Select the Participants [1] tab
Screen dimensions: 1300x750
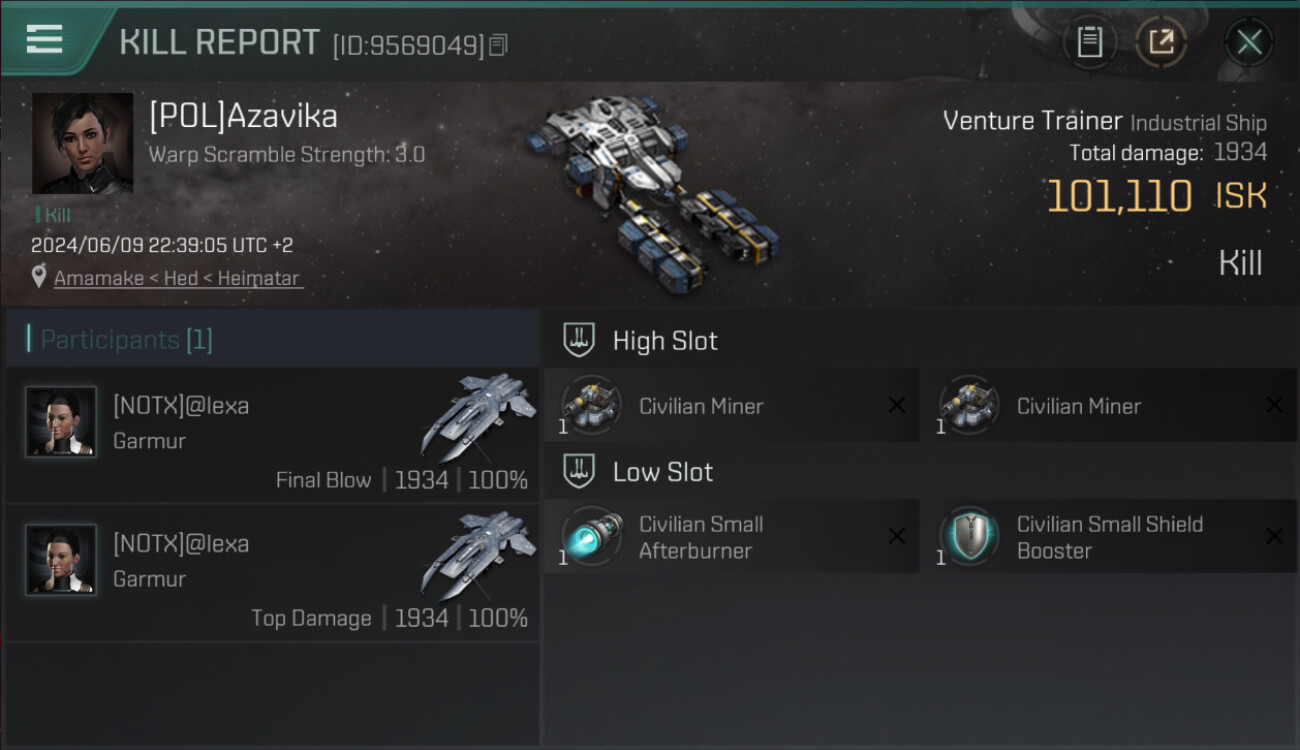(x=272, y=339)
